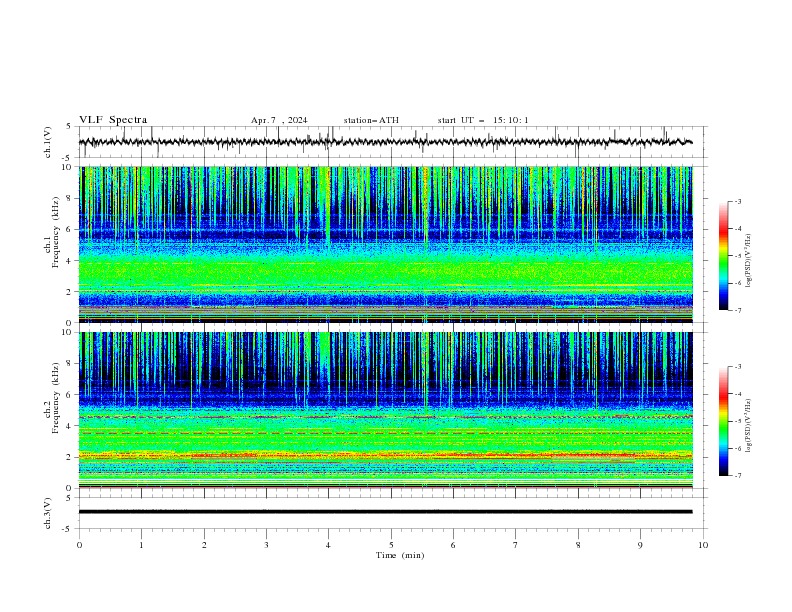Click the "8" kHz tick on ch.1 spectrogram
Screen dimensions: 792x612
pyautogui.click(x=71, y=198)
